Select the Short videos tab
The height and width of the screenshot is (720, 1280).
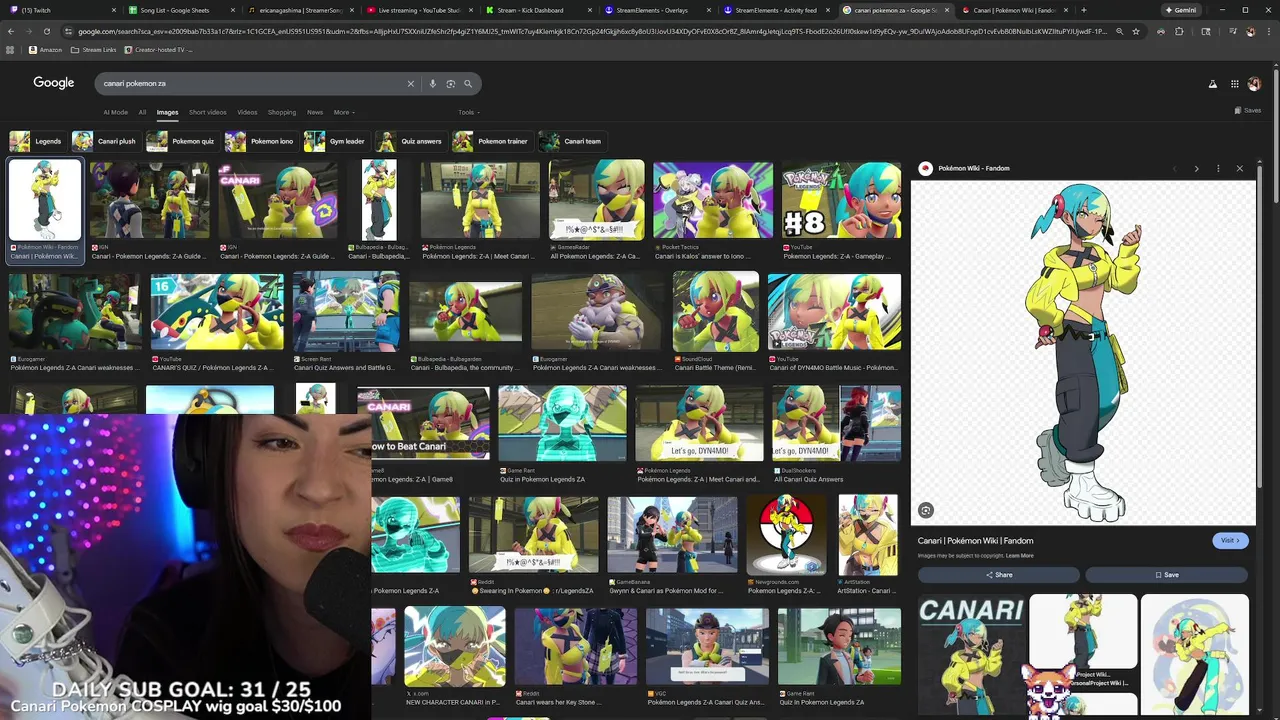tap(208, 112)
